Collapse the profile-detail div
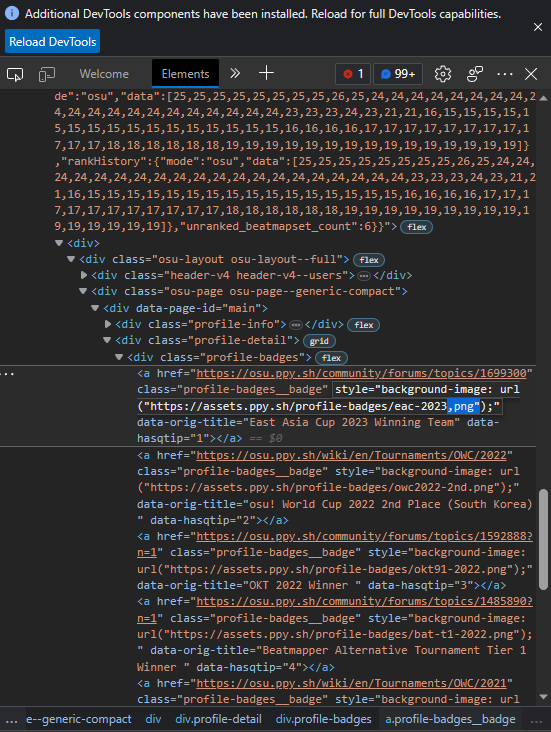551x732 pixels. pyautogui.click(x=107, y=340)
